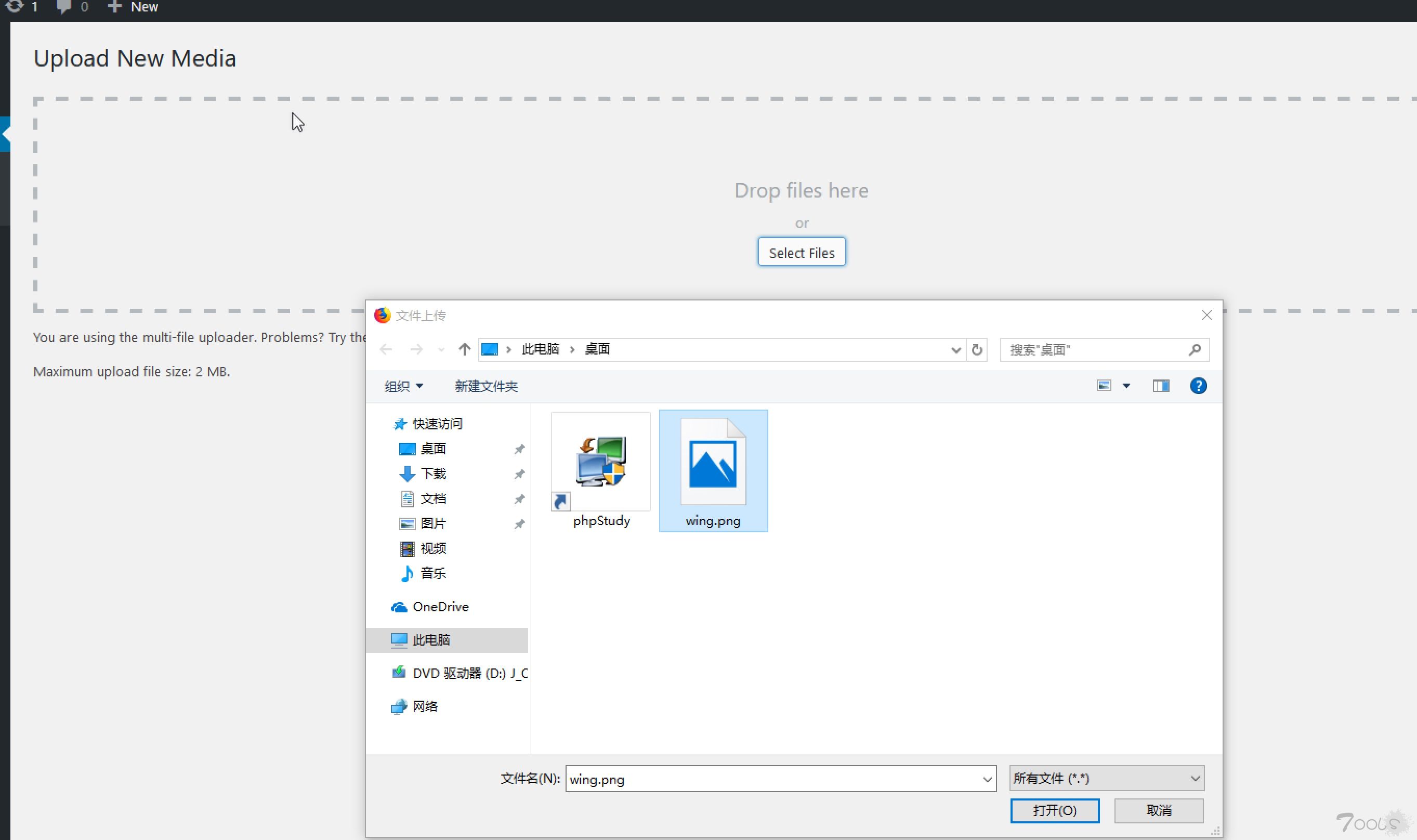Select 视频 in the navigation pane

pyautogui.click(x=433, y=548)
